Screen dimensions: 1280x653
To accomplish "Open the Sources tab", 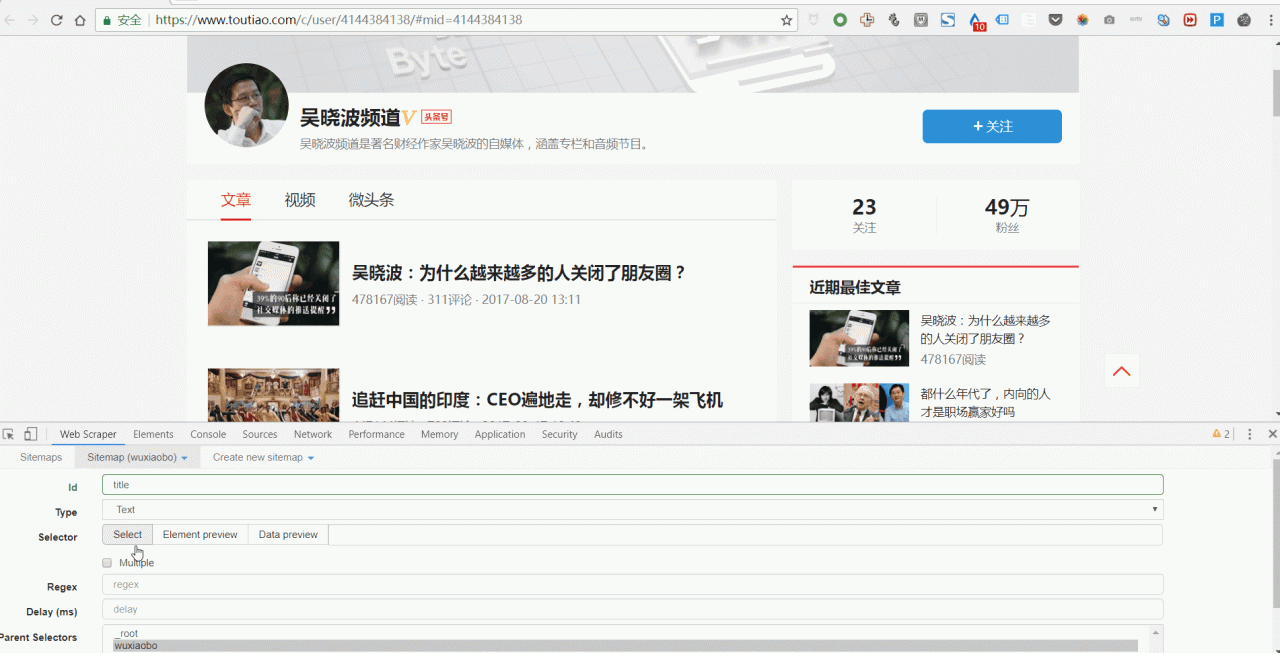I will (x=260, y=434).
